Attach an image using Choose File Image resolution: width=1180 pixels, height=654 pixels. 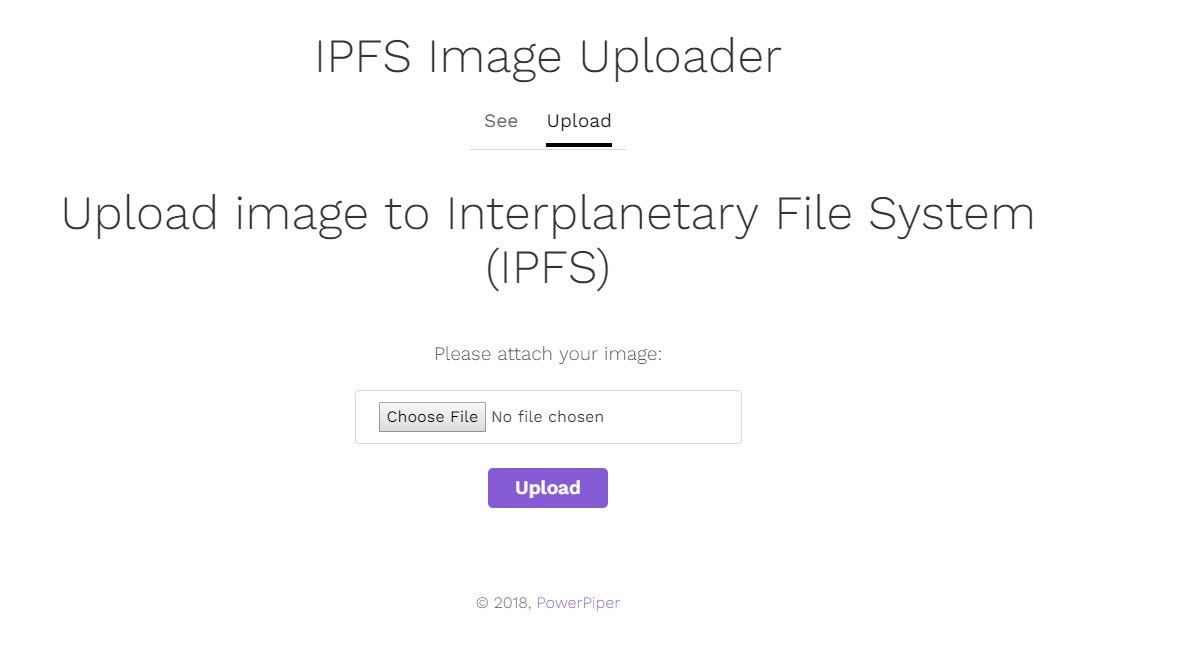pos(432,417)
